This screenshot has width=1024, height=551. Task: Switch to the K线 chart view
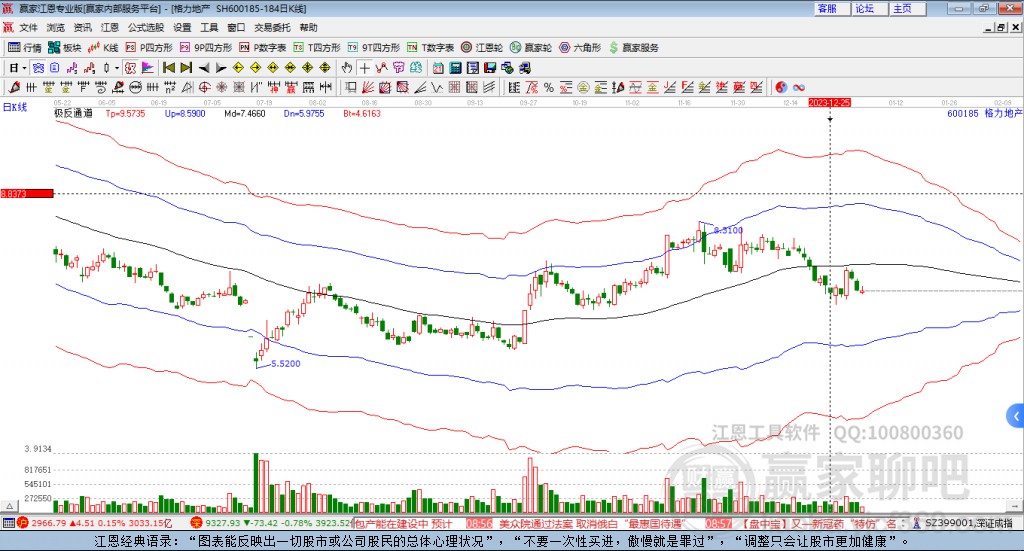(x=103, y=48)
